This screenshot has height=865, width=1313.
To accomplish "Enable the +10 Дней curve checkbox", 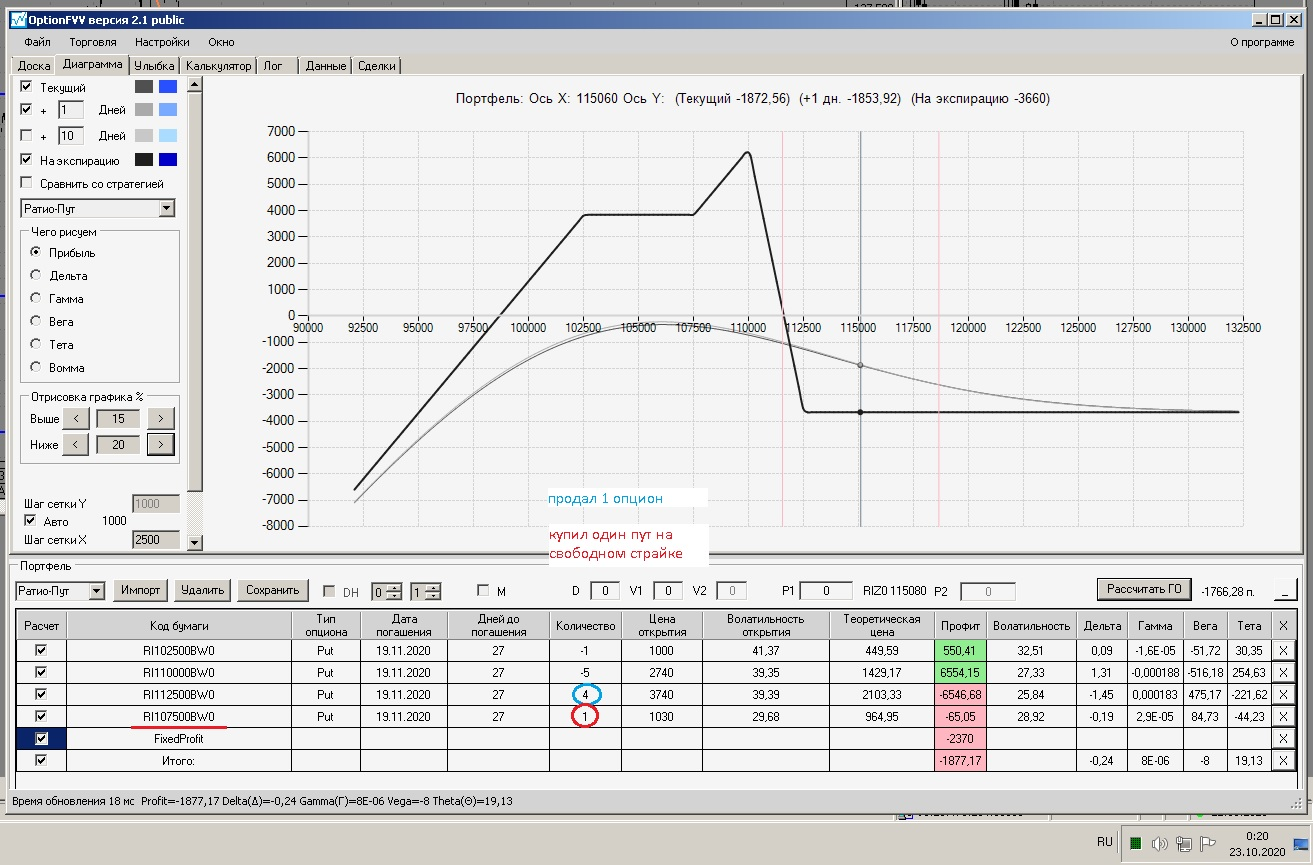I will coord(27,136).
